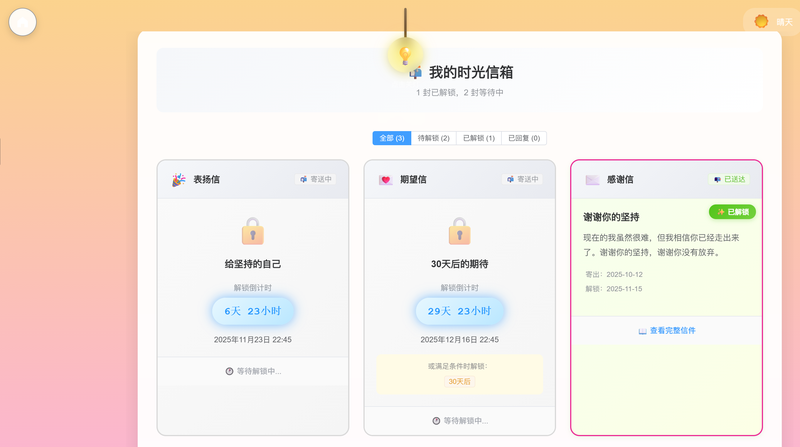This screenshot has height=447, width=800.
Task: Switch to the 待解锁 (2) tab
Action: [434, 138]
